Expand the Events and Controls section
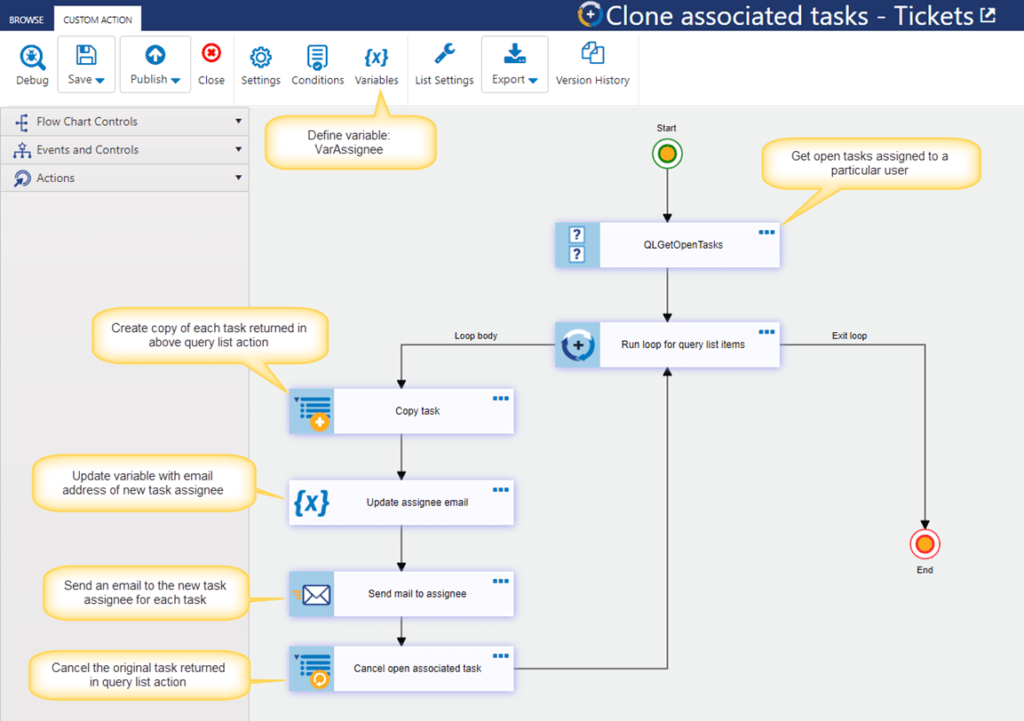The width and height of the screenshot is (1024, 721). 125,150
